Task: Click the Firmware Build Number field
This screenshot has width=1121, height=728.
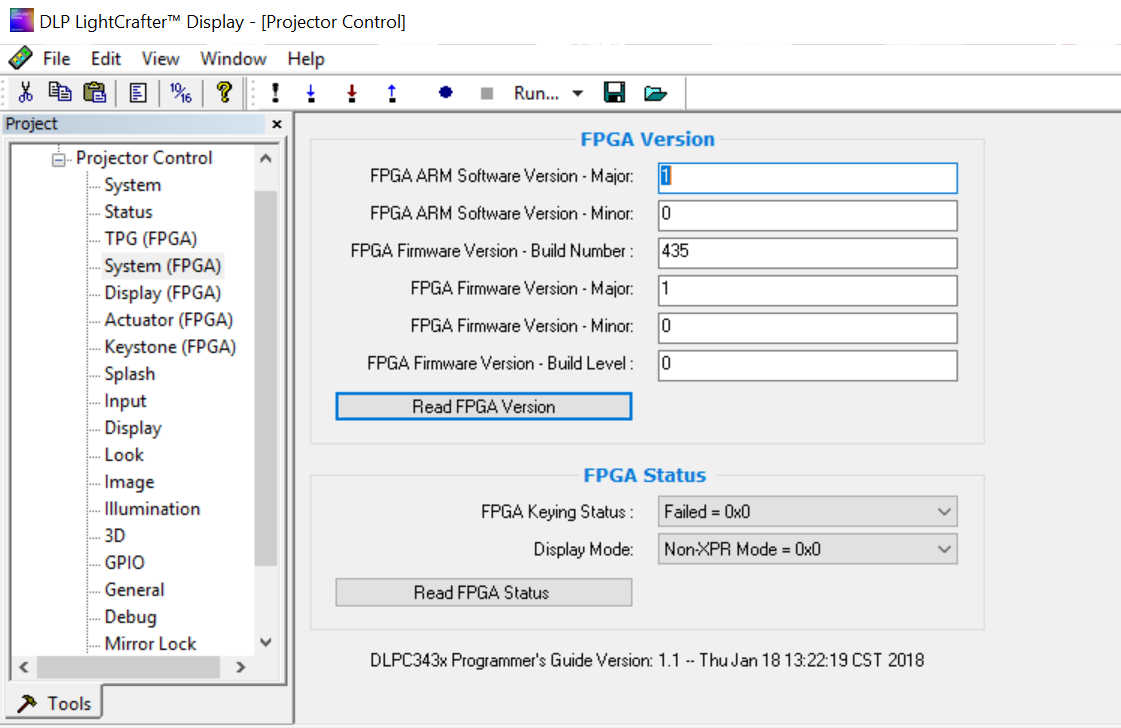Action: 807,252
